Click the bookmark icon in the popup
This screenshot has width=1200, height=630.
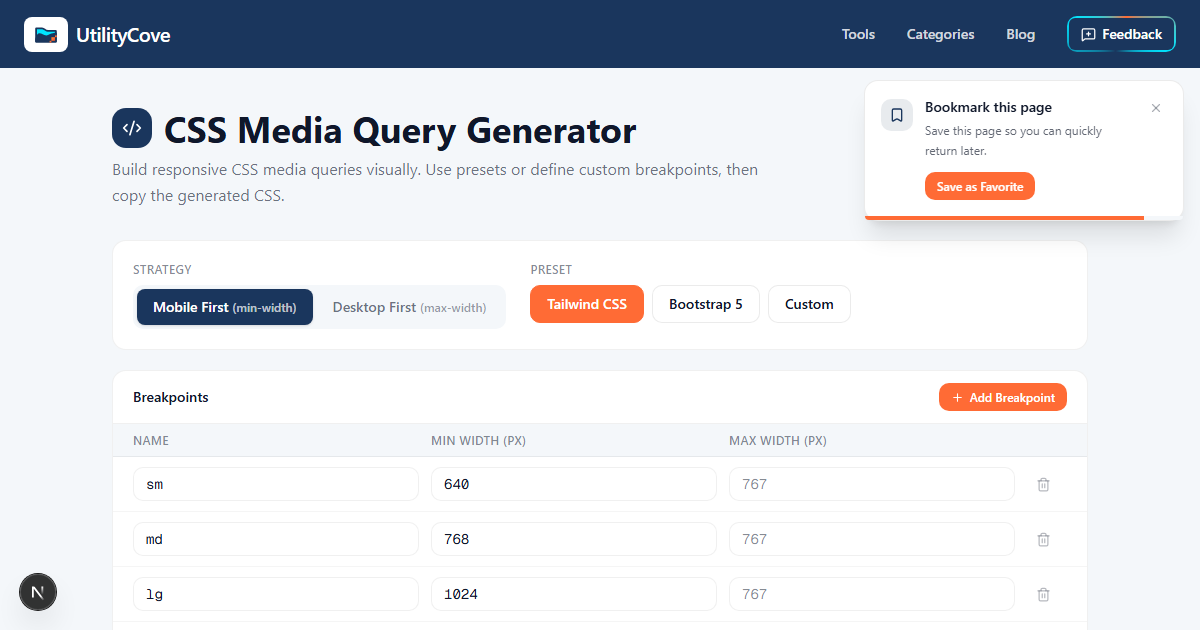coord(897,115)
